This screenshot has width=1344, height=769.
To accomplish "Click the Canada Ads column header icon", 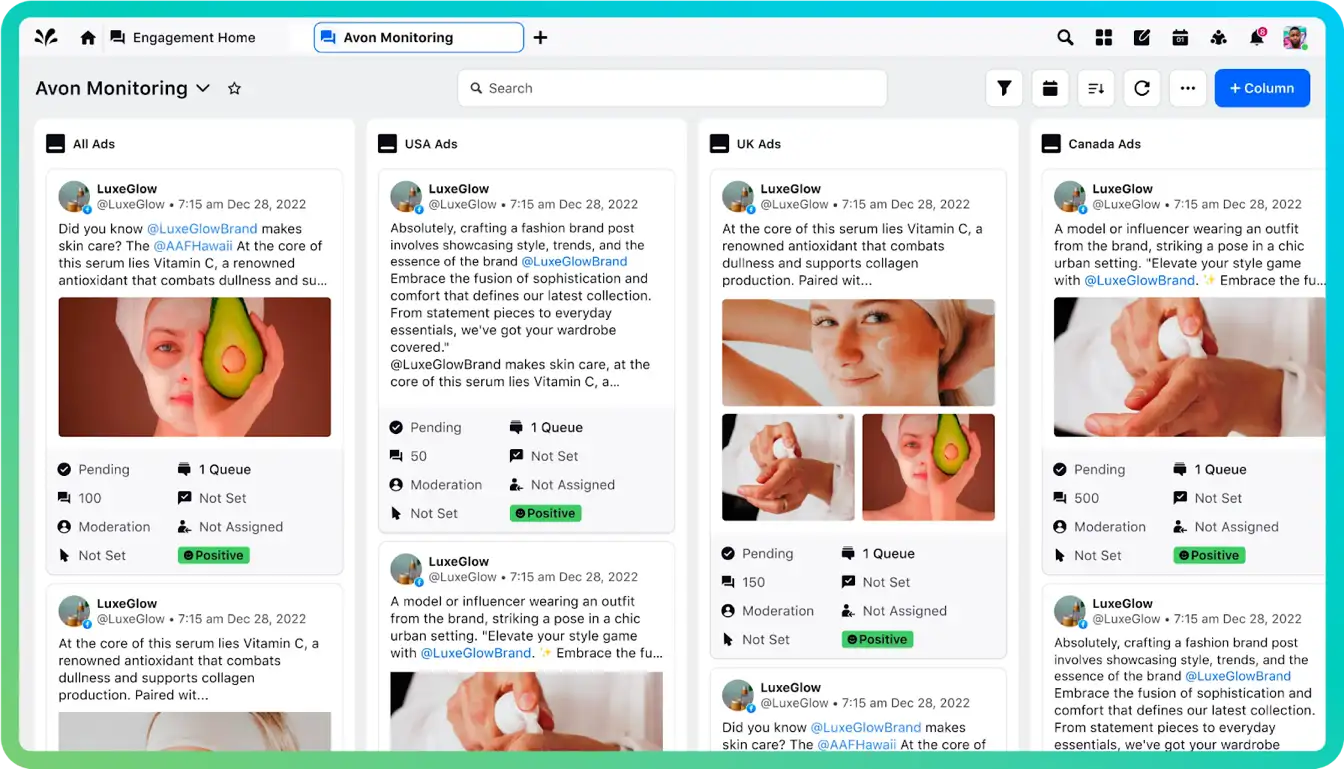I will (x=1052, y=144).
